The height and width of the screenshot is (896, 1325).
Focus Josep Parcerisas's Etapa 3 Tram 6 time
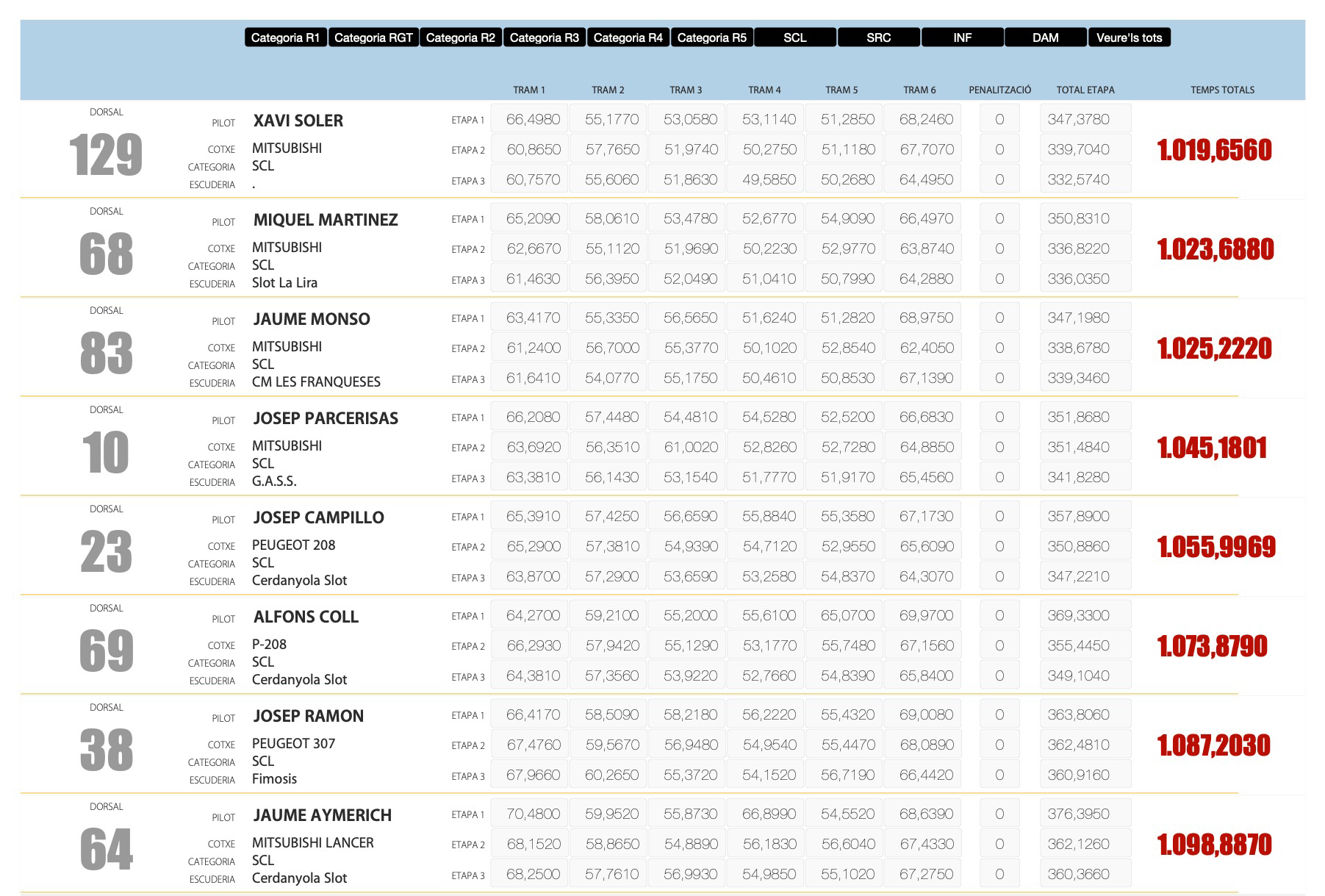(926, 477)
